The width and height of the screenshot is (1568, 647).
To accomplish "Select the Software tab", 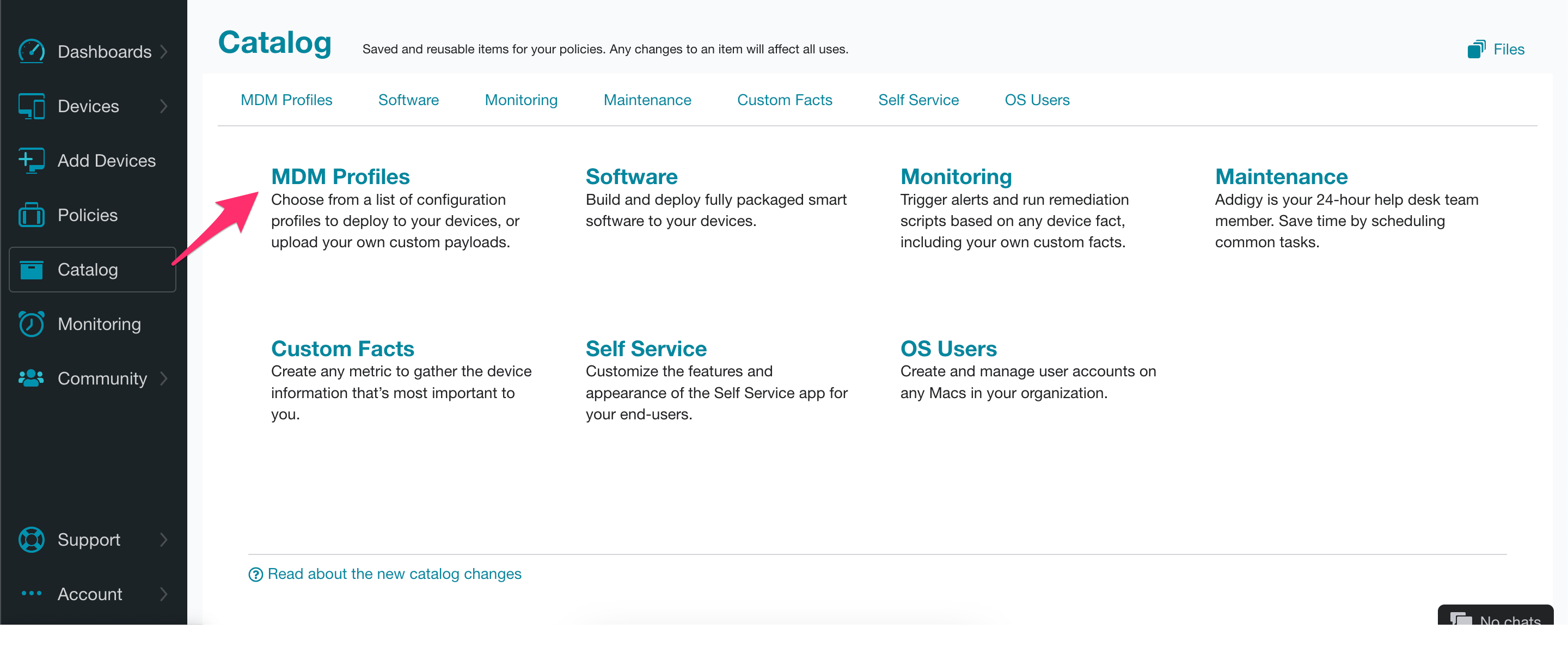I will 408,99.
